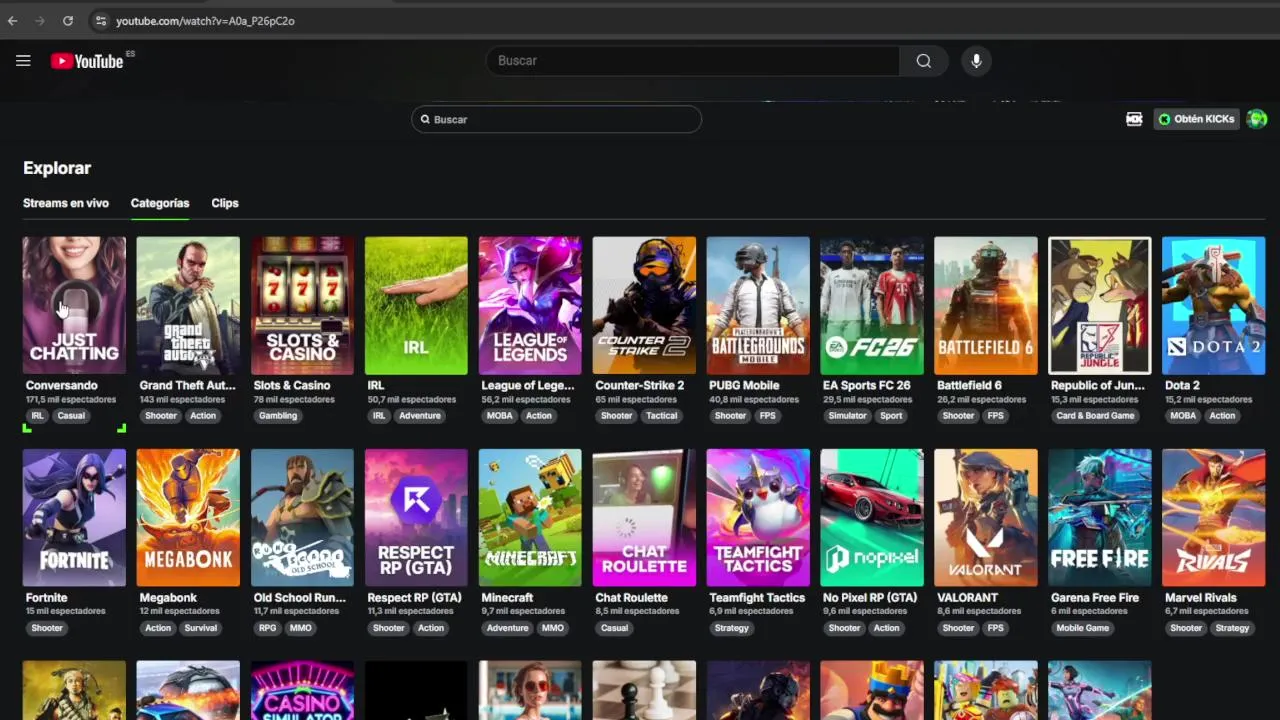The image size is (1280, 720).
Task: Click the Mobile Game tag under Garena Free Fire
Action: [x=1083, y=628]
